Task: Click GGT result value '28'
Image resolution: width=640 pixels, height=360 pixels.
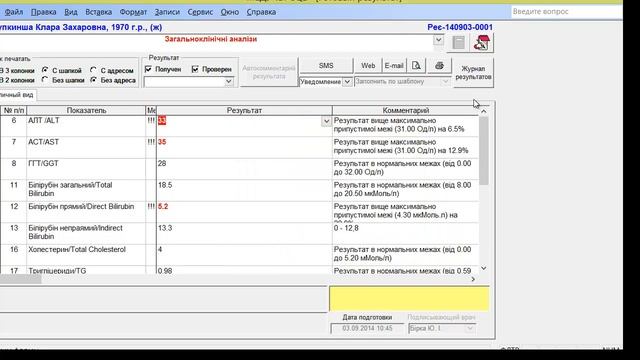Action: click(x=162, y=163)
